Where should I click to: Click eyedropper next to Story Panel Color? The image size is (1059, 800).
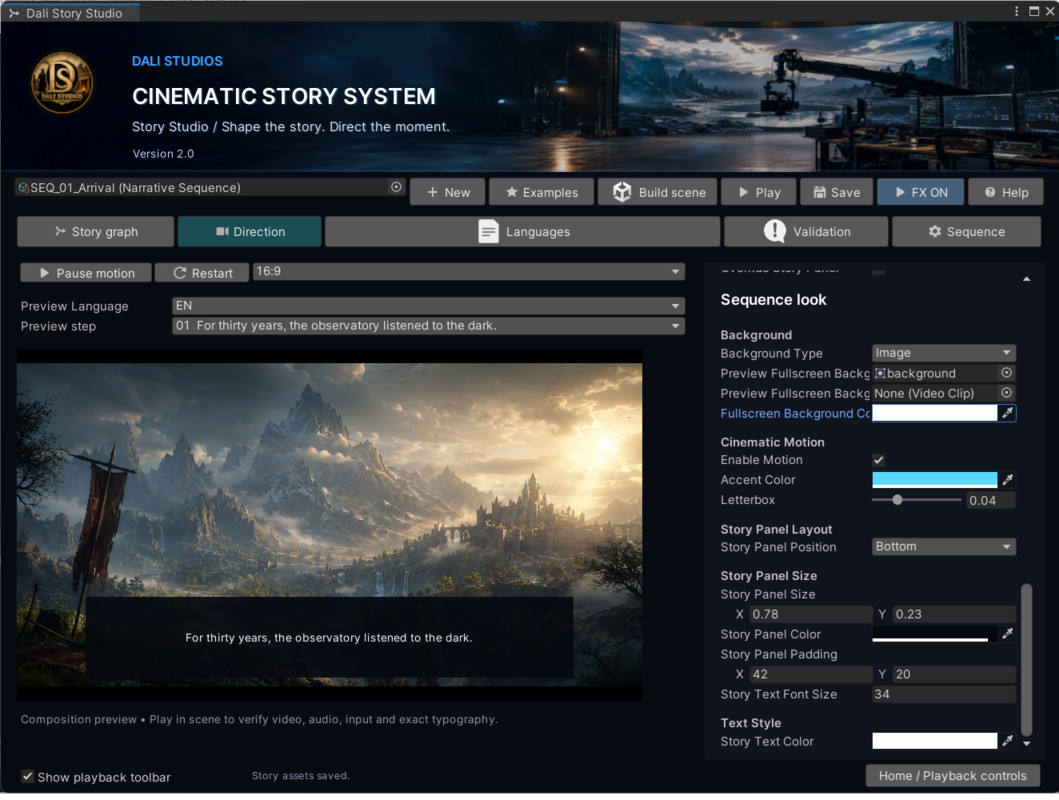(1008, 634)
